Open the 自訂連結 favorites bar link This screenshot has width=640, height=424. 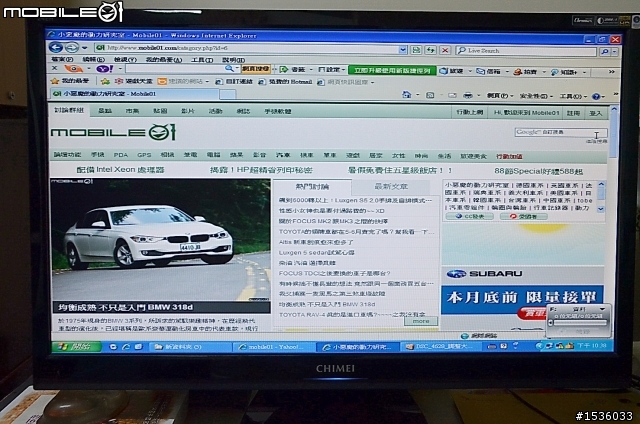point(234,82)
